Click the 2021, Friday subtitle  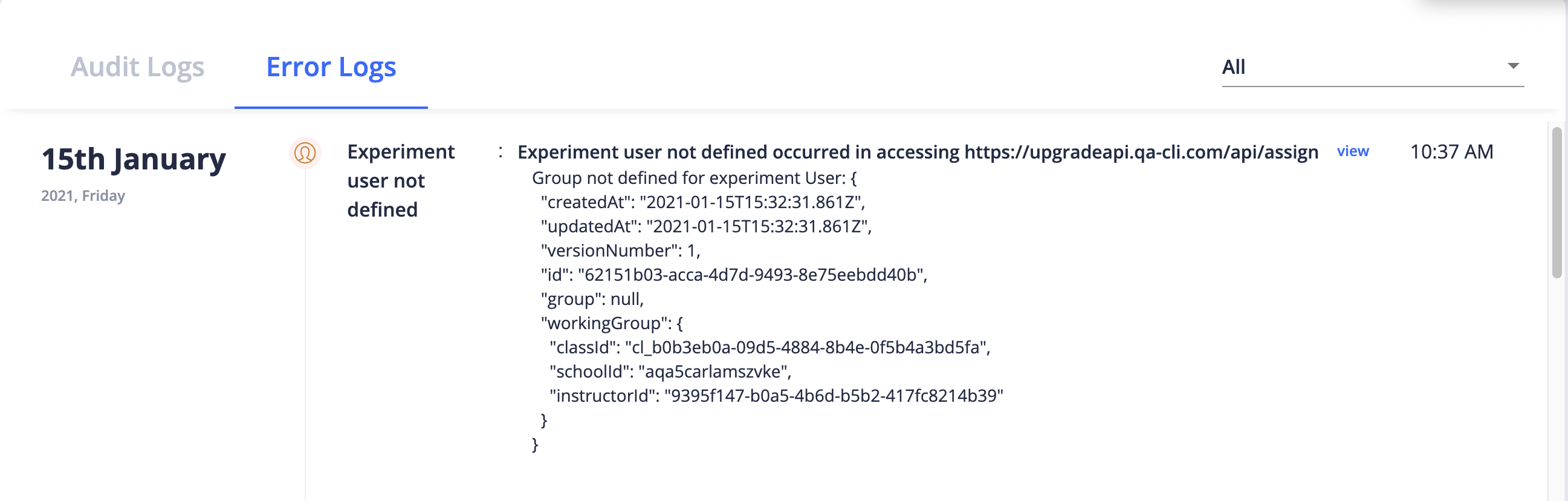pyautogui.click(x=83, y=195)
